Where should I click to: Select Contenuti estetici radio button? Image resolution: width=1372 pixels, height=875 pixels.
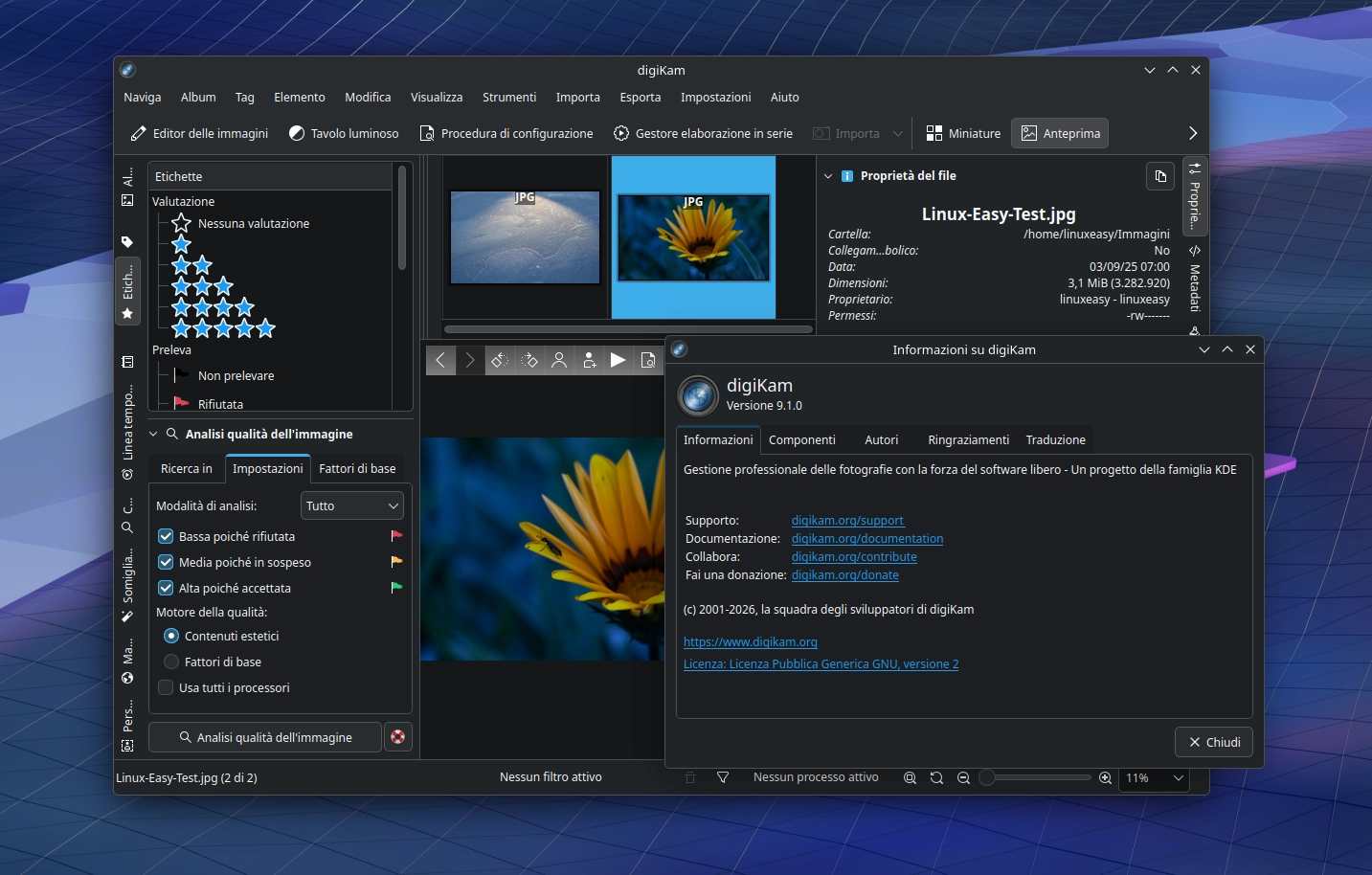pyautogui.click(x=171, y=636)
